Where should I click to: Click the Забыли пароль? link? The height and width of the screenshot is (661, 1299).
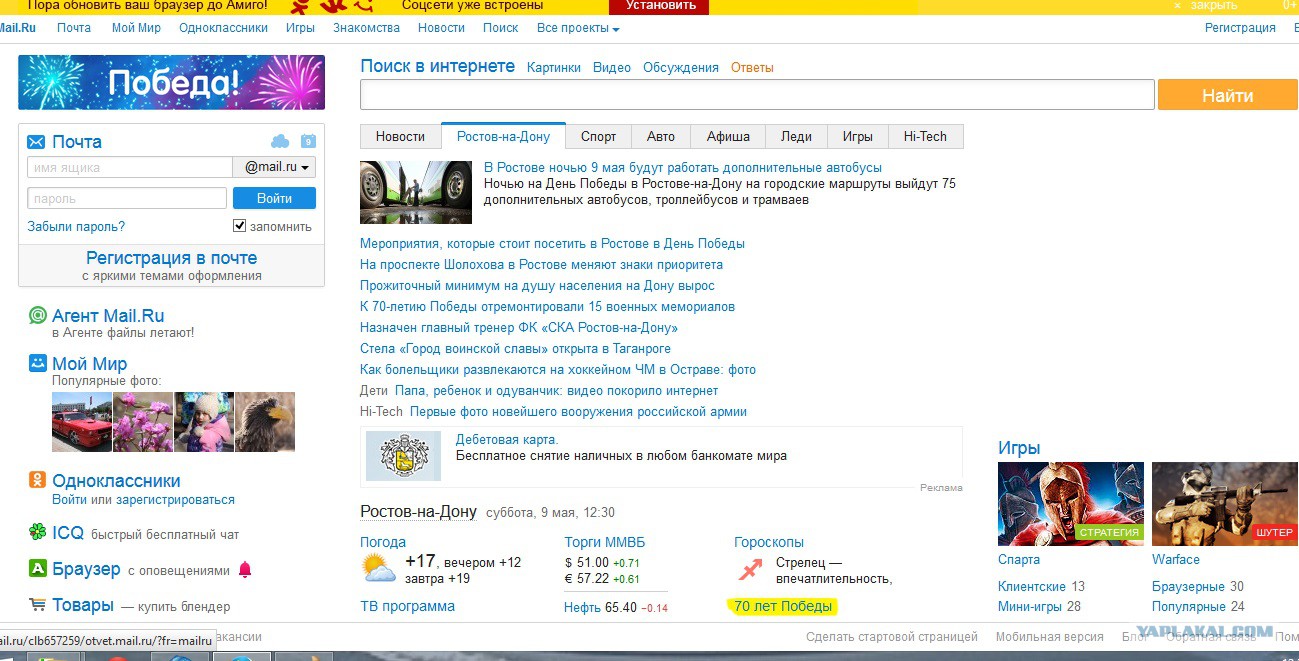click(76, 227)
